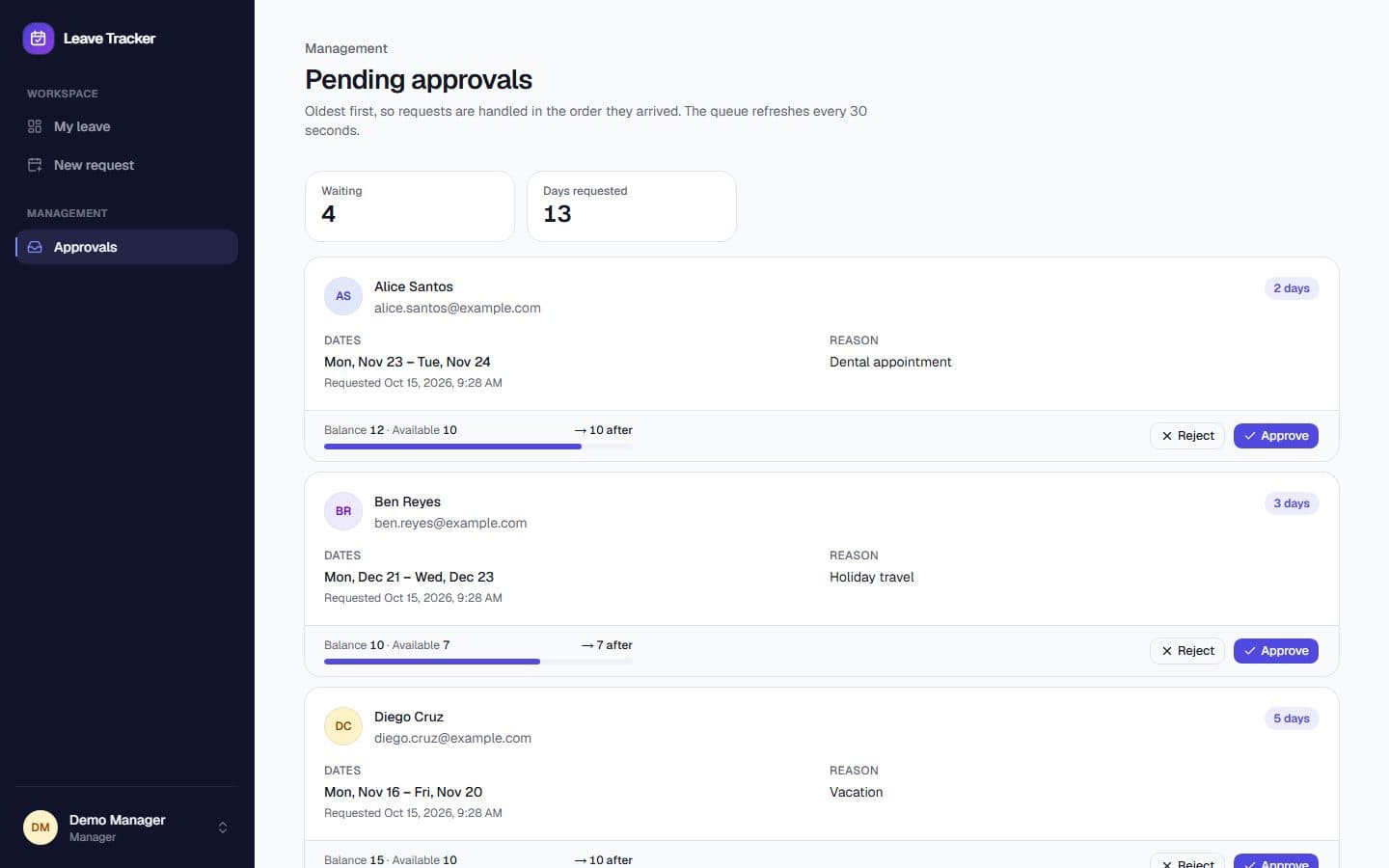Screen dimensions: 1389x868
Task: Click the Mon, Nov 16 – Fri, Nov 20 dates
Action: tap(403, 792)
